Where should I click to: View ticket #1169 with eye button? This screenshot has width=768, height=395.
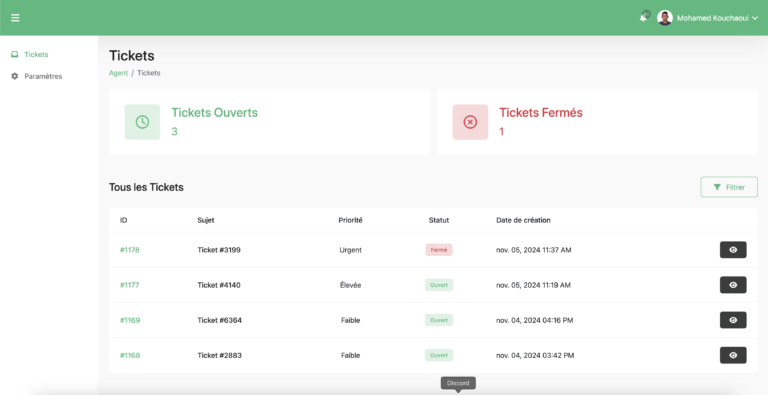[733, 320]
